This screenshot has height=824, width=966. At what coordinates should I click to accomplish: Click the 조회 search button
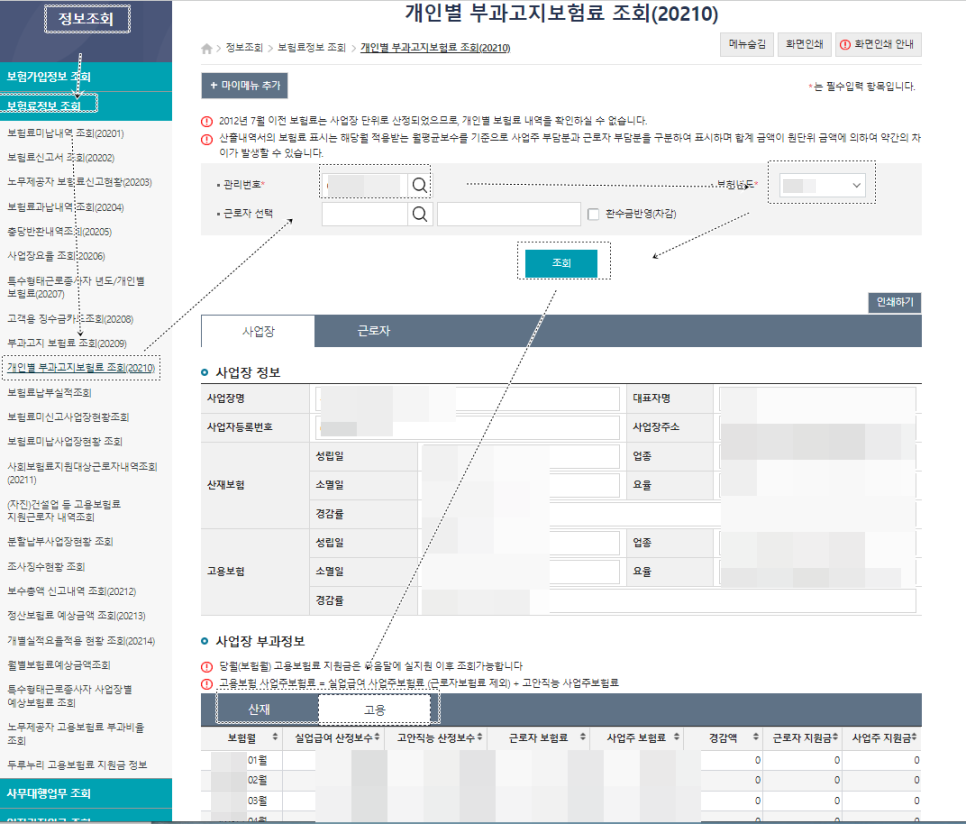coord(563,262)
